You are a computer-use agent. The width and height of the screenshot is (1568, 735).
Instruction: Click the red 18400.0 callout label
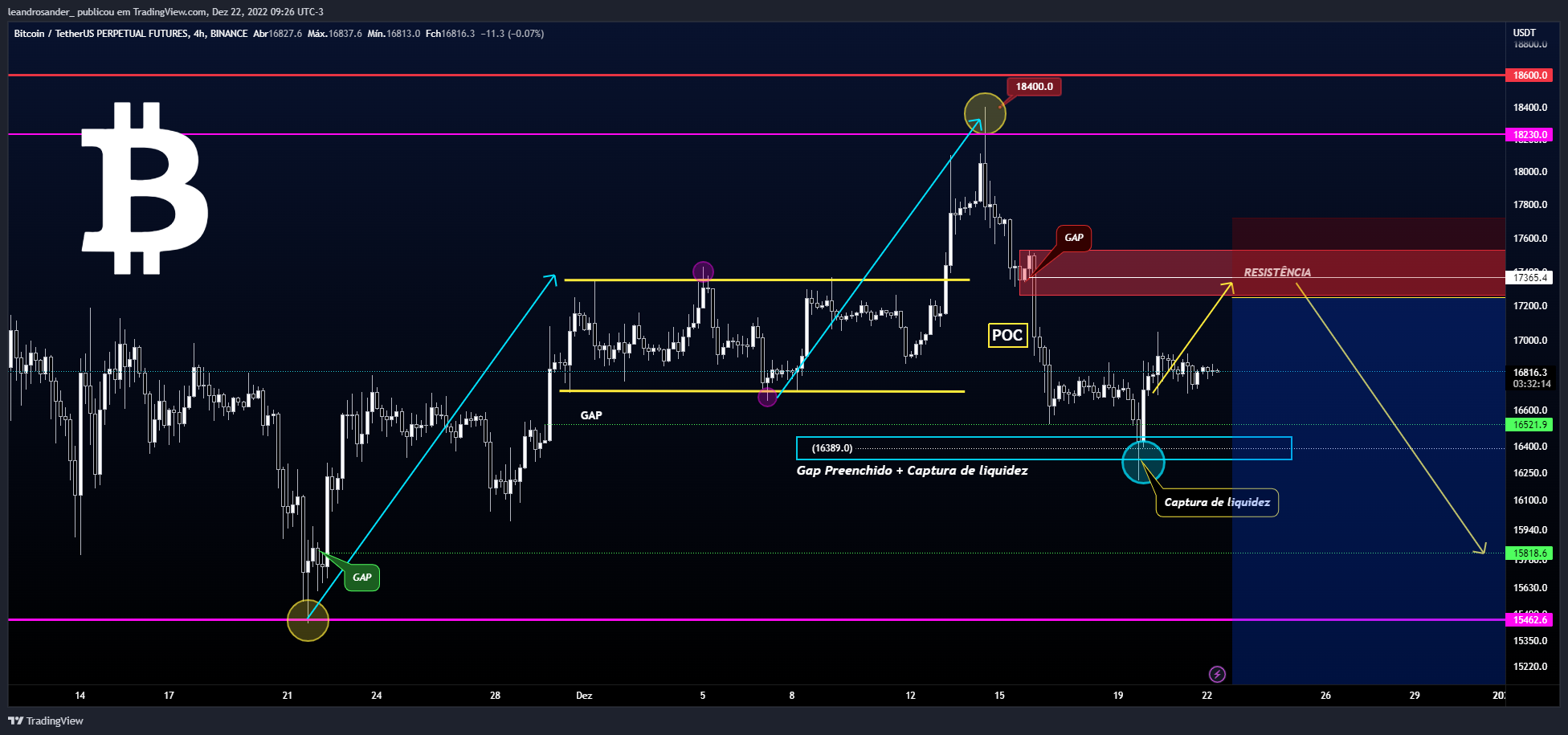click(1034, 87)
